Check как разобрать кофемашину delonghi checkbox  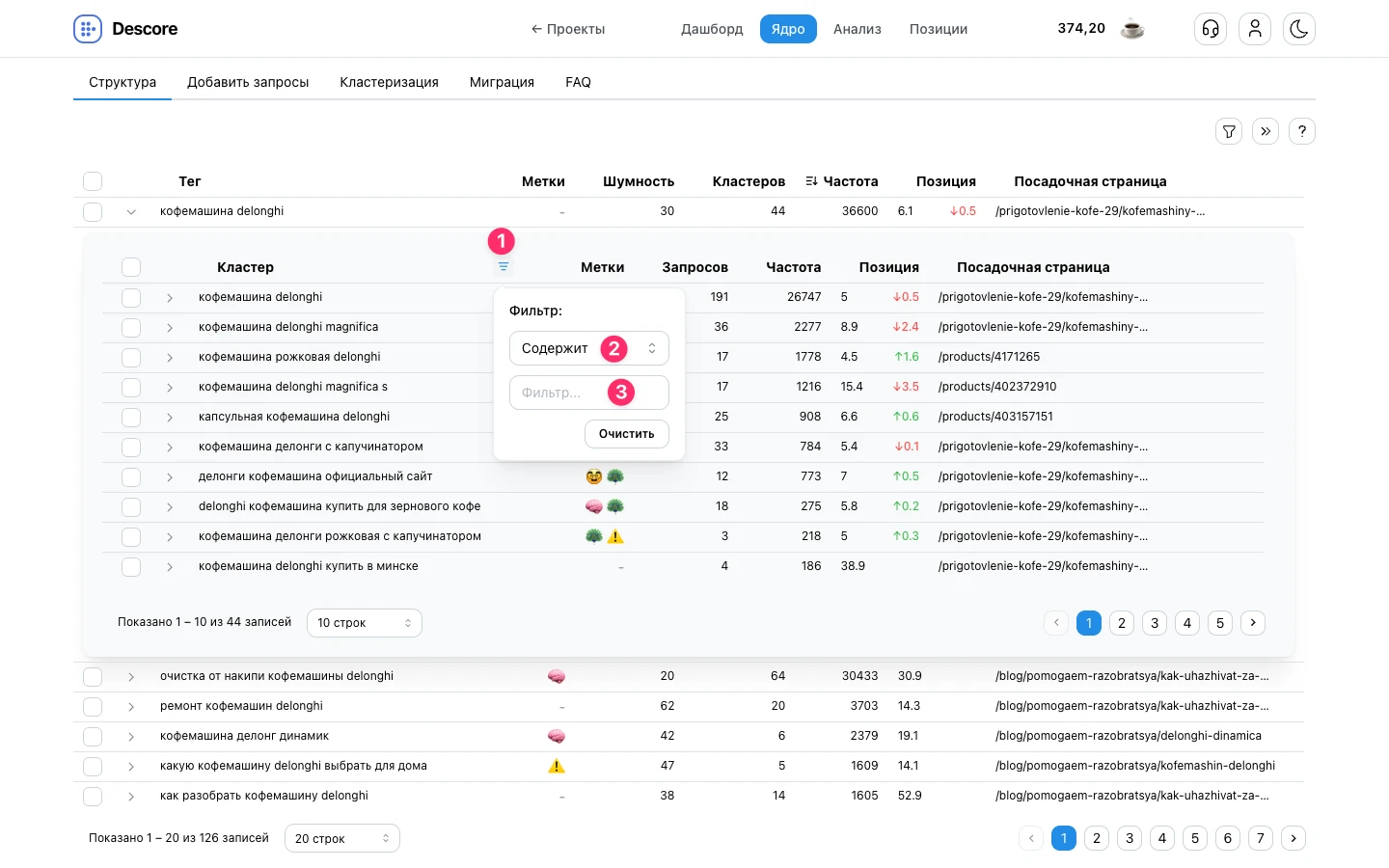(x=93, y=796)
